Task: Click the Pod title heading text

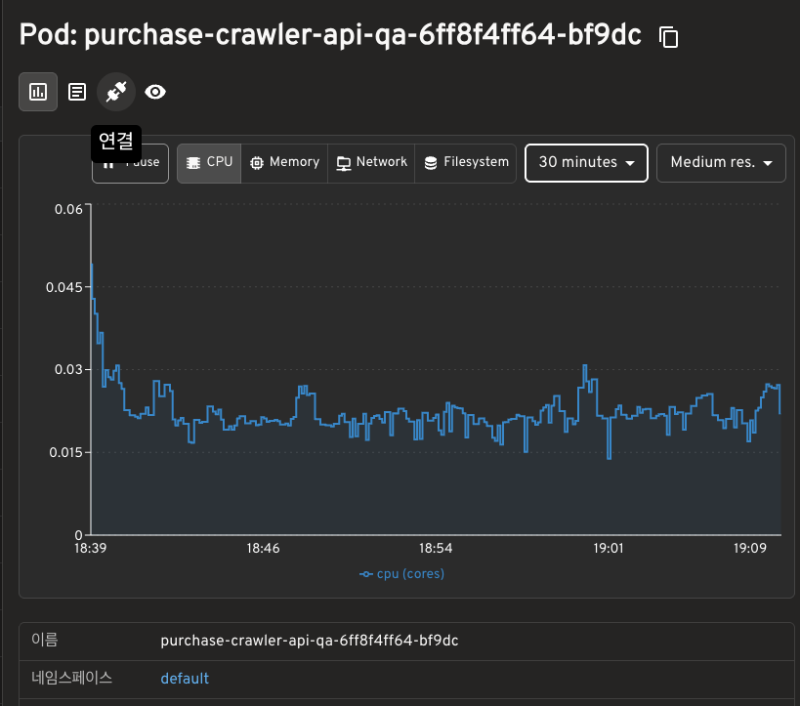Action: pyautogui.click(x=330, y=36)
